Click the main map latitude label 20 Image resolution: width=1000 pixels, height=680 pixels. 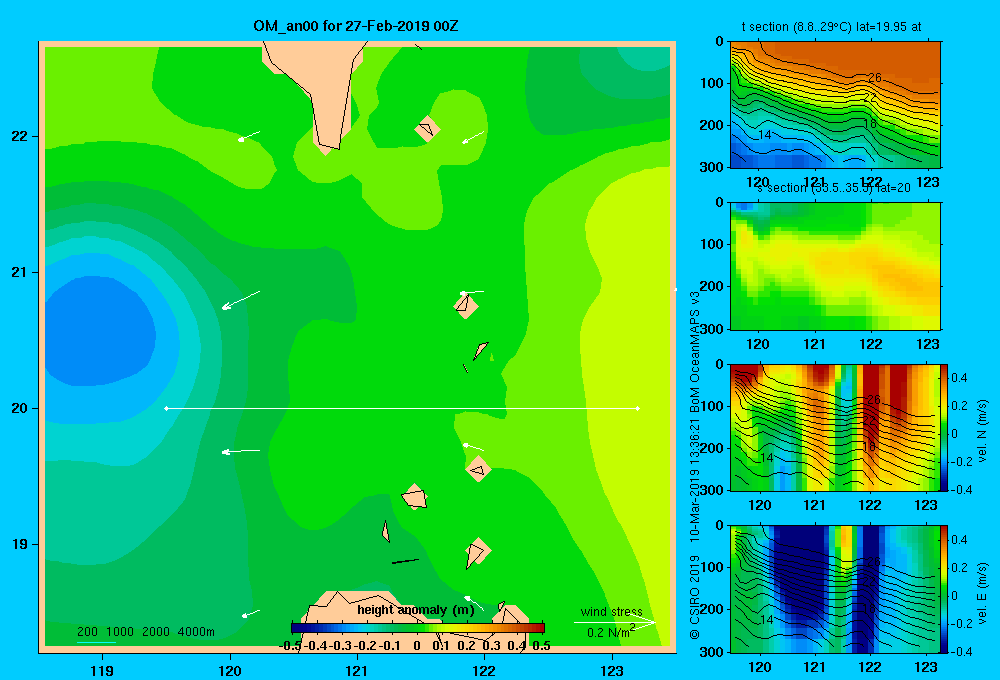coord(19,408)
